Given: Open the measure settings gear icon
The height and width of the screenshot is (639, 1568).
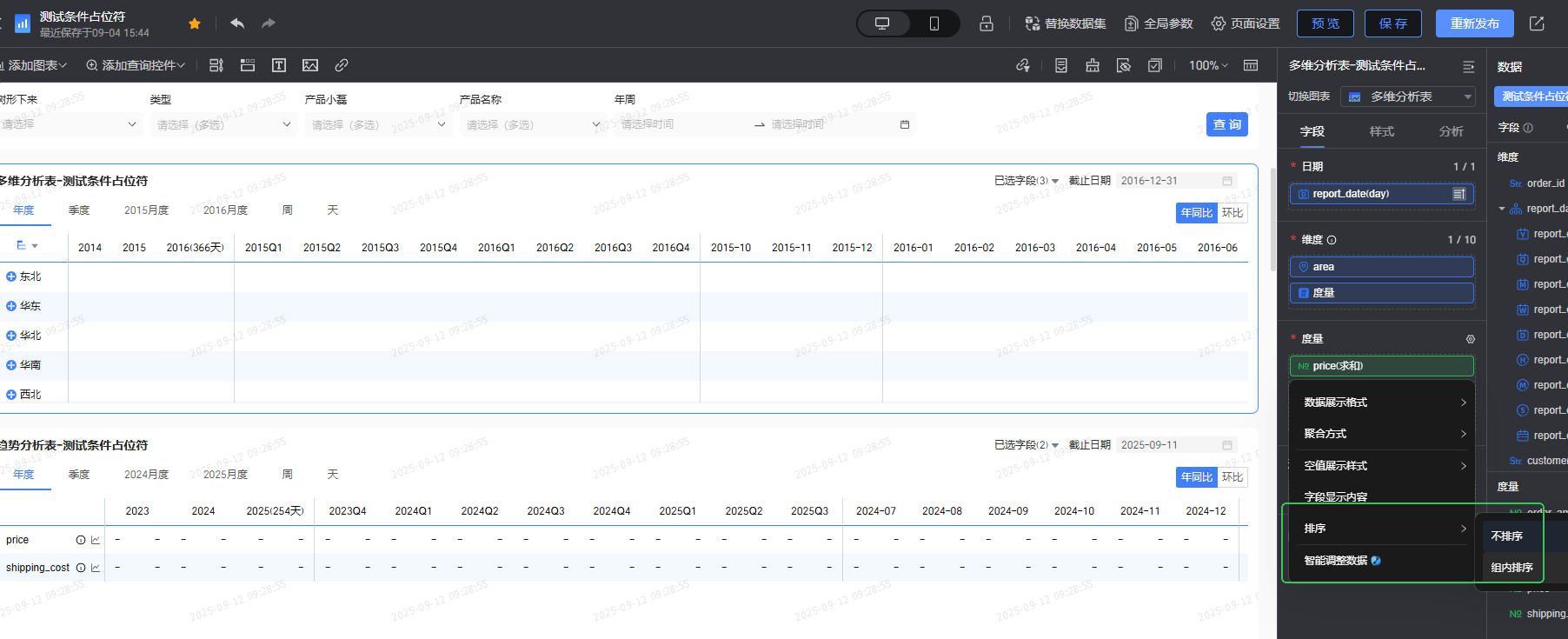Looking at the screenshot, I should (1470, 339).
